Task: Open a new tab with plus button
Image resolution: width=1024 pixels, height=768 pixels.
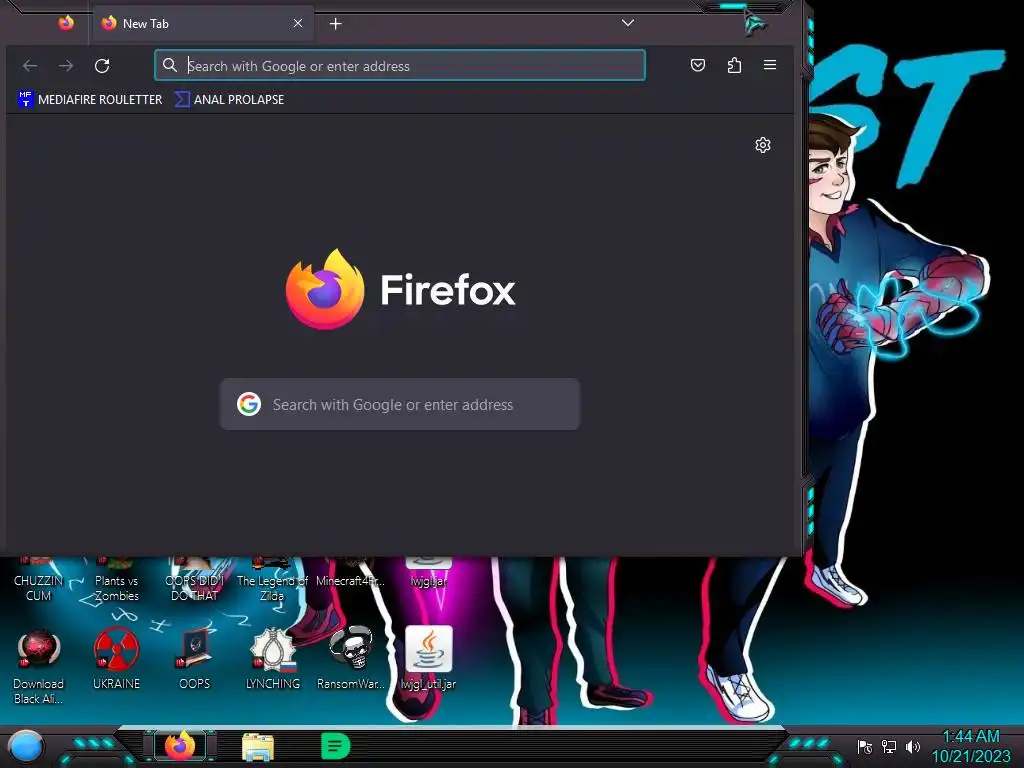Action: tap(336, 24)
